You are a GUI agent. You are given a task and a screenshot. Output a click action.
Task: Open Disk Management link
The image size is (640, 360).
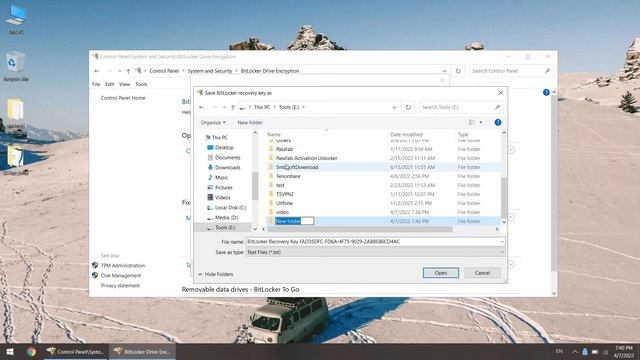[x=121, y=276]
